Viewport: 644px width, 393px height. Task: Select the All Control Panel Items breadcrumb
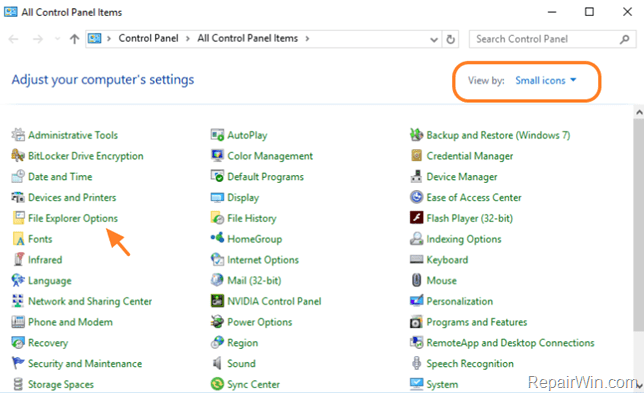[x=247, y=38]
